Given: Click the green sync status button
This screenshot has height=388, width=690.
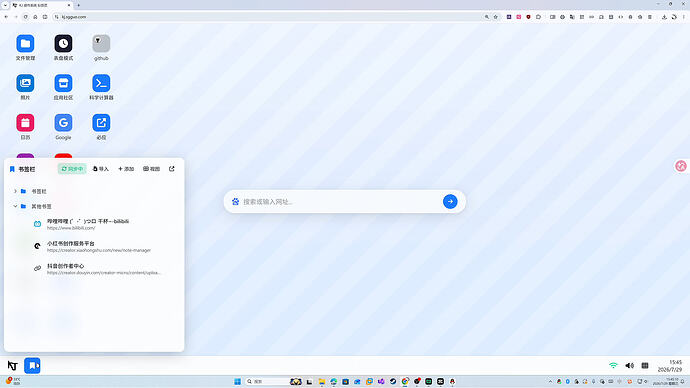Looking at the screenshot, I should click(72, 169).
